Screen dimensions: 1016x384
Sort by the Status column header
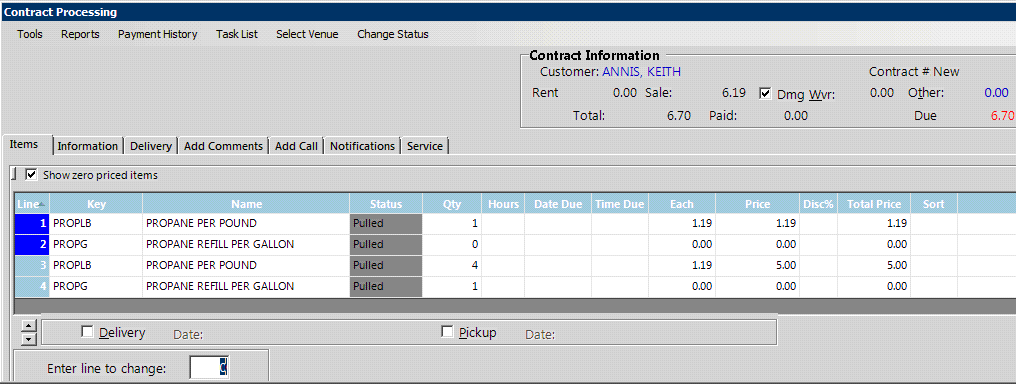pyautogui.click(x=386, y=204)
